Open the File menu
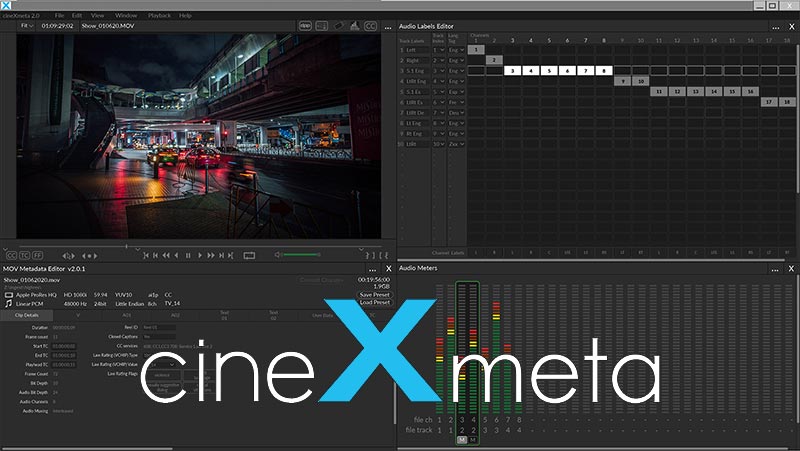800x451 pixels. point(59,15)
